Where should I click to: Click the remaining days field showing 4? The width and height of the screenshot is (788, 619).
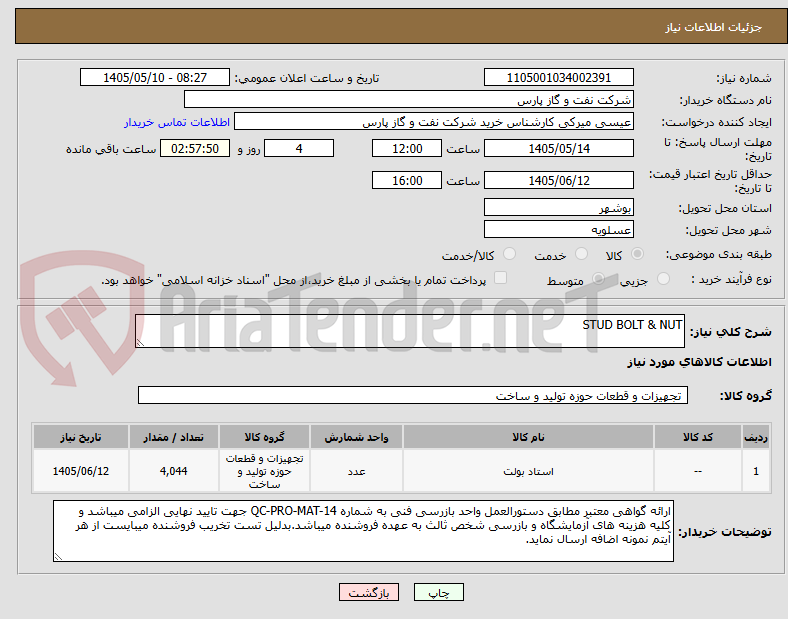(x=299, y=149)
